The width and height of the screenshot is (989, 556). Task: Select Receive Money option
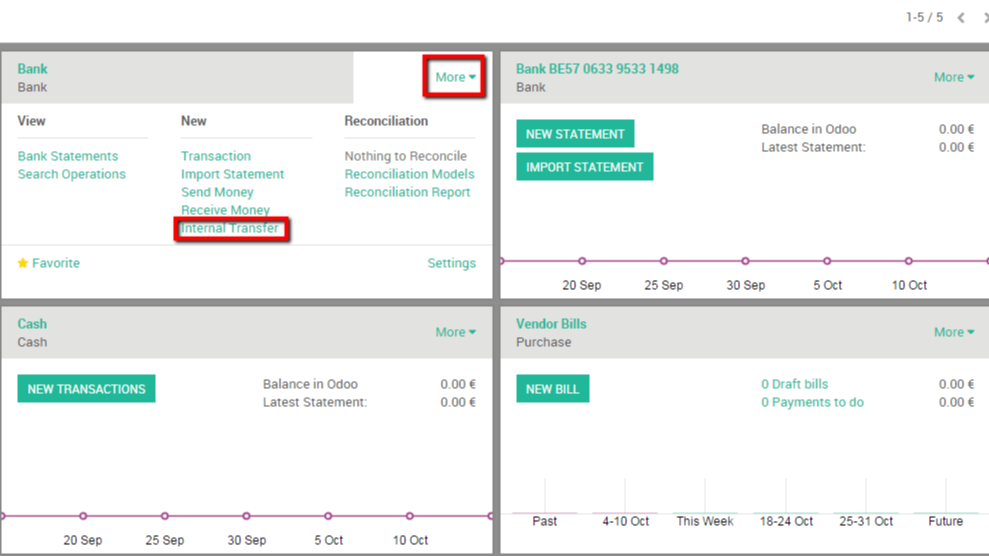point(225,210)
